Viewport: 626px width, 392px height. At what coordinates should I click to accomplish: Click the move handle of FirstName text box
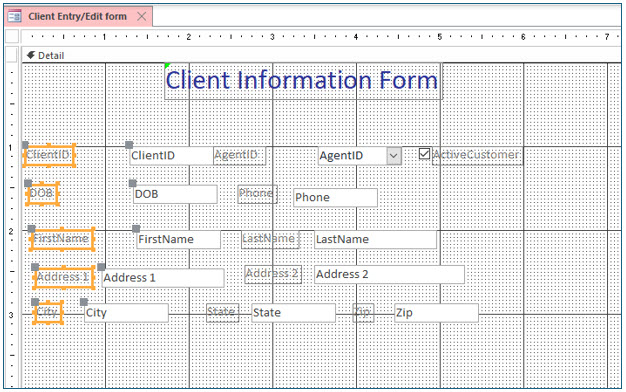point(136,228)
